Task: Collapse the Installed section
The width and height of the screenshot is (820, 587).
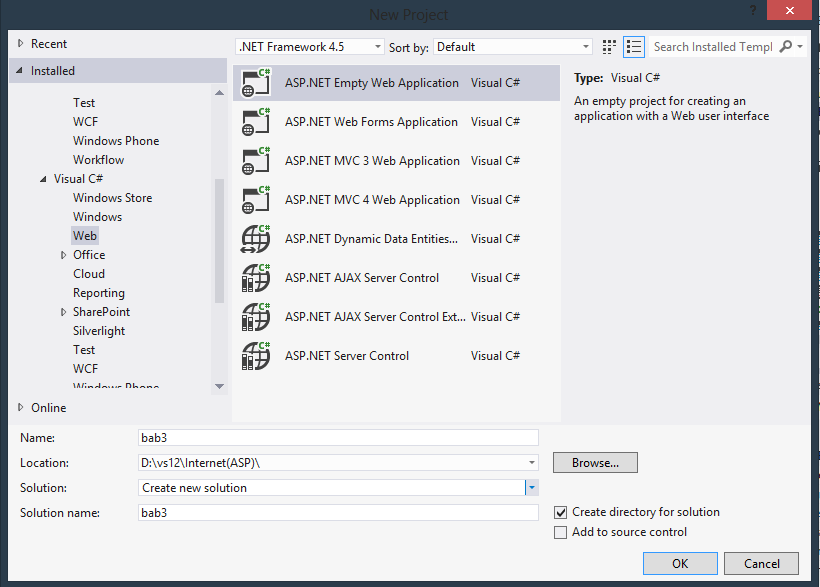Action: (20, 70)
